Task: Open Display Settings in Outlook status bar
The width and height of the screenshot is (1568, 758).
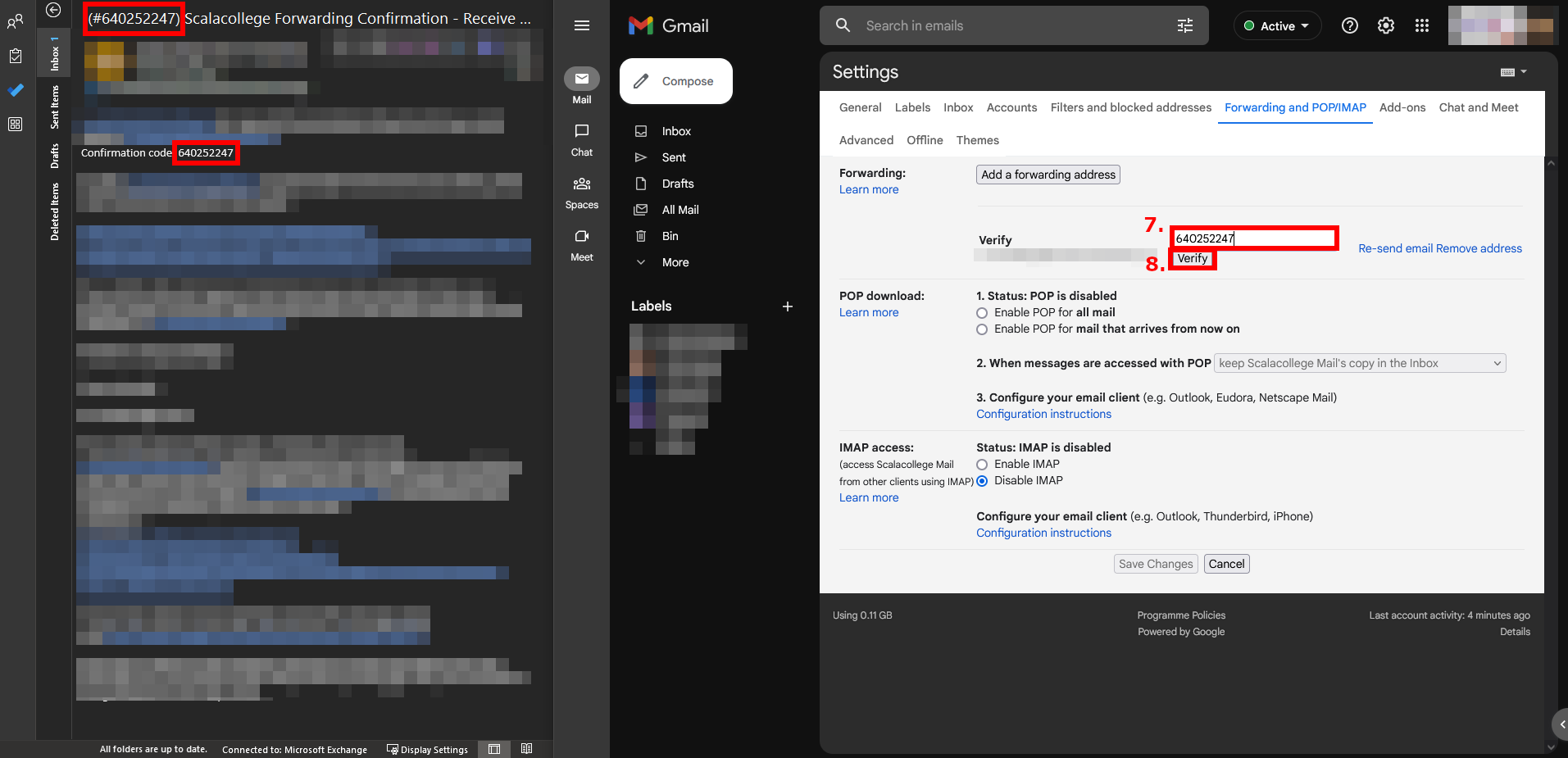Action: pos(427,749)
